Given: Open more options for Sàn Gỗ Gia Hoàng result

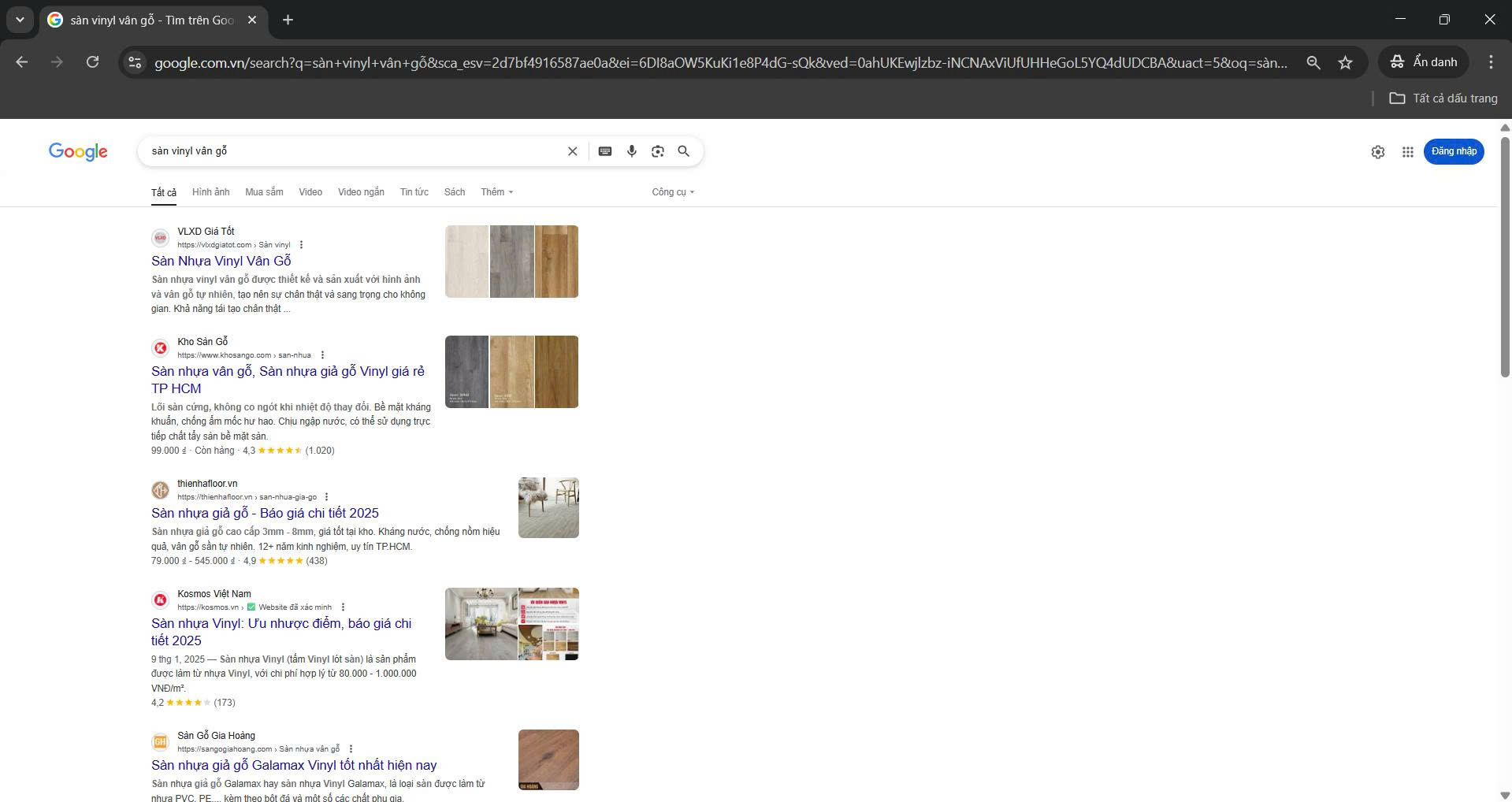Looking at the screenshot, I should point(351,749).
